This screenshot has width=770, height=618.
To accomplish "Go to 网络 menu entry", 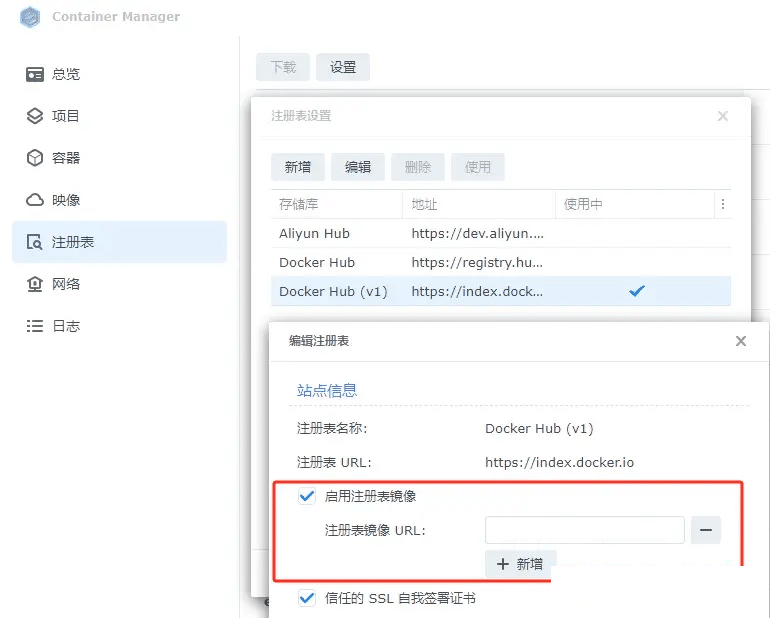I will [x=66, y=284].
